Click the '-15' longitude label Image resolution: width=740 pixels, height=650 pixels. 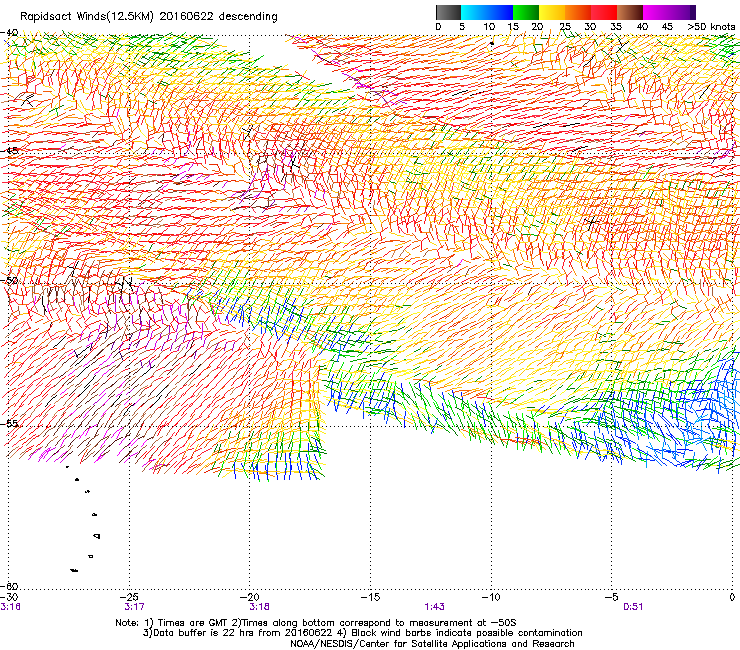point(370,597)
